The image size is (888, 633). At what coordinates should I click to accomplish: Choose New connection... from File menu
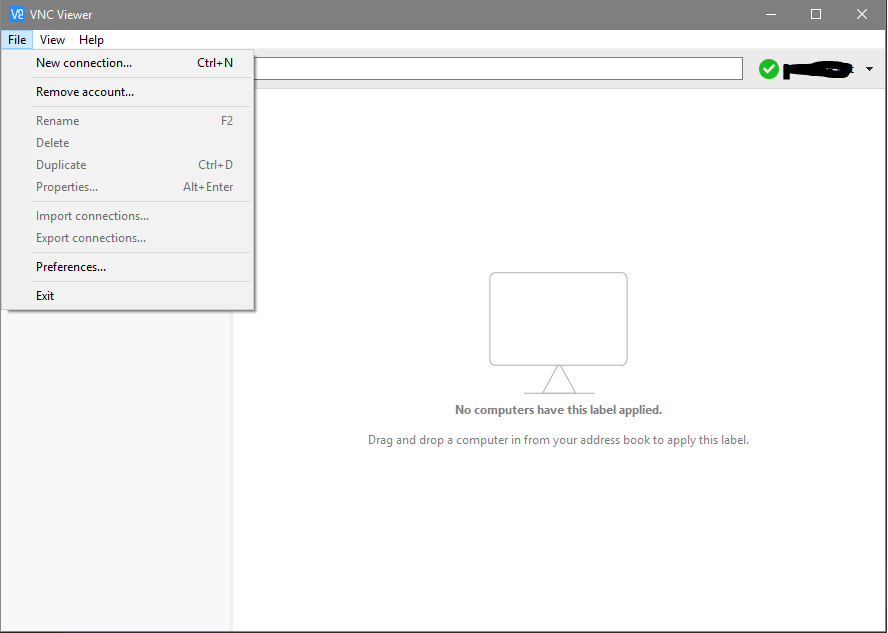[128, 63]
